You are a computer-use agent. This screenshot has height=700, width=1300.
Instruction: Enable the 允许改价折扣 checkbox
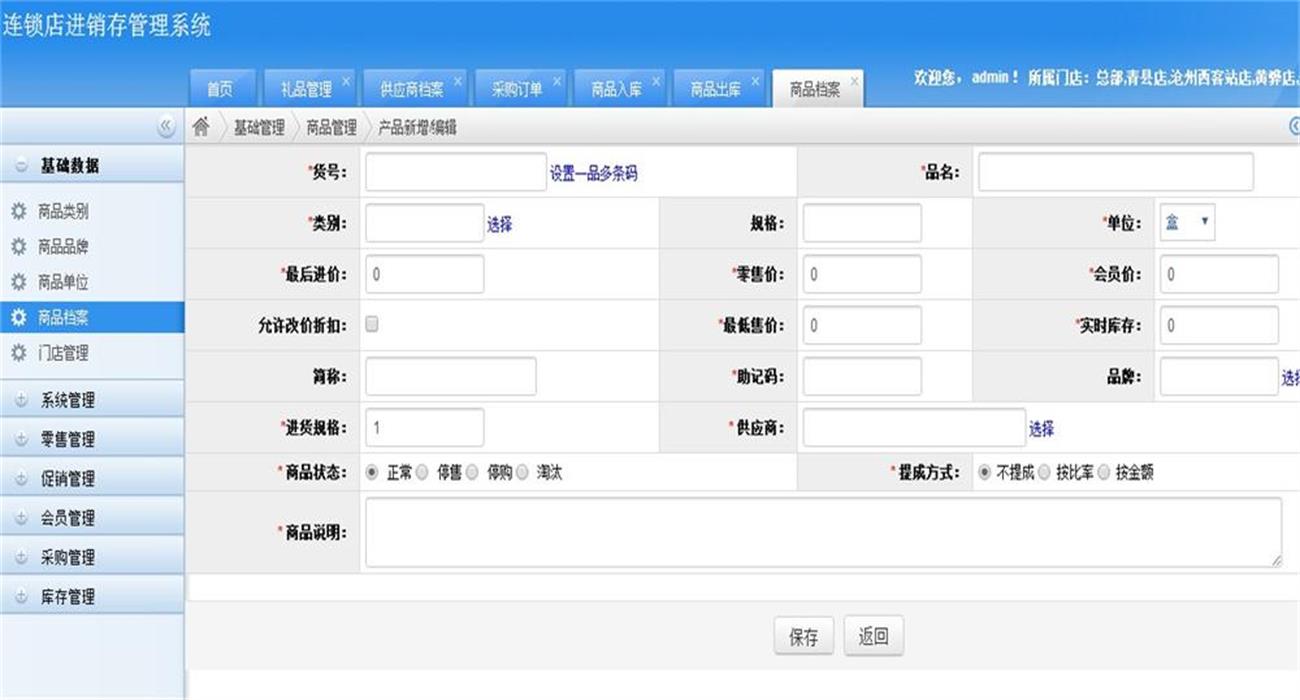(372, 324)
